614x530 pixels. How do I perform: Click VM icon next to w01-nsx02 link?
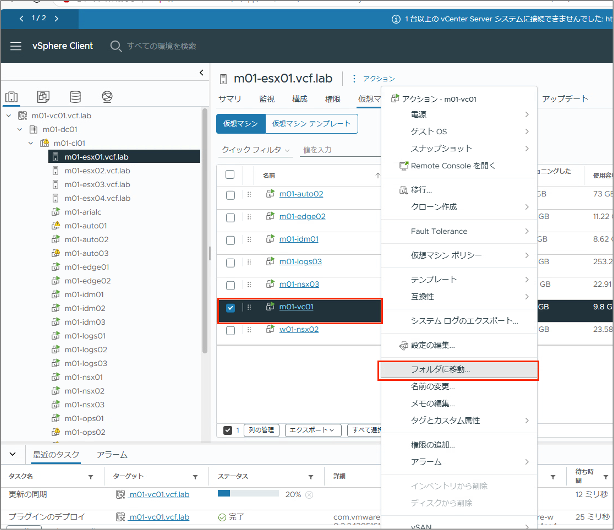[x=270, y=329]
